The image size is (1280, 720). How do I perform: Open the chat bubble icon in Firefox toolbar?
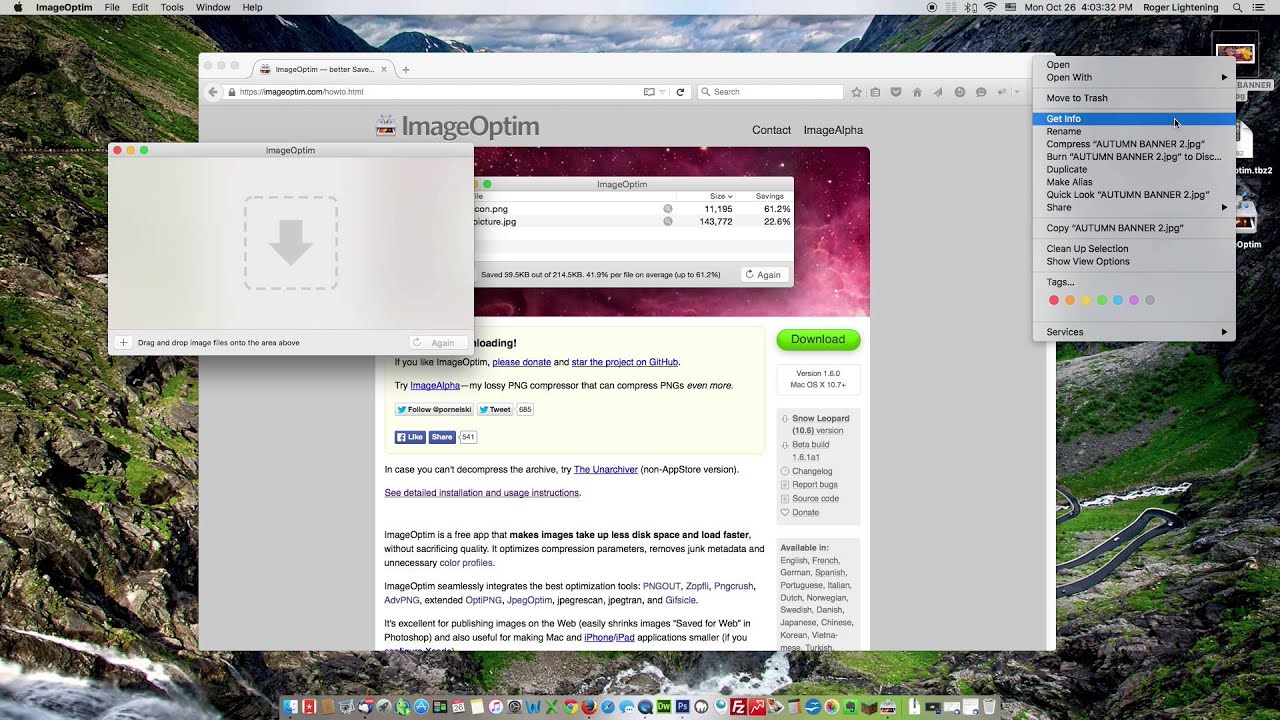pyautogui.click(x=981, y=92)
